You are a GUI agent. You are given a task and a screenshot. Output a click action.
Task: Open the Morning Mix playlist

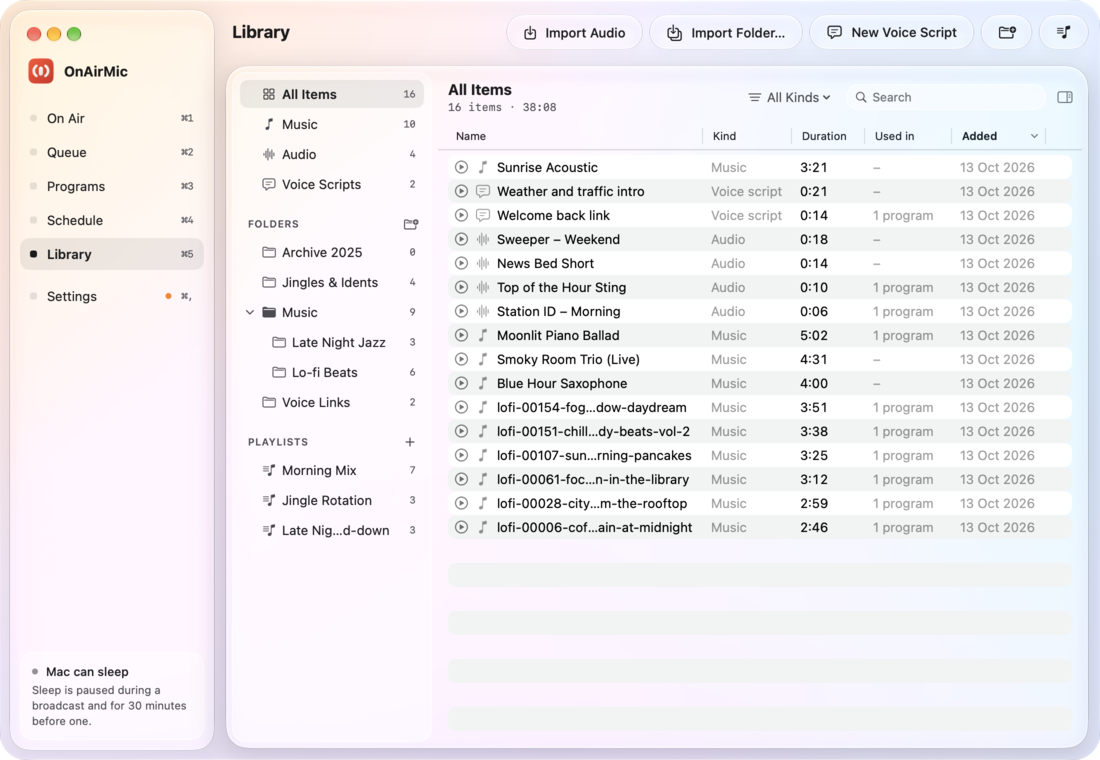(332, 470)
